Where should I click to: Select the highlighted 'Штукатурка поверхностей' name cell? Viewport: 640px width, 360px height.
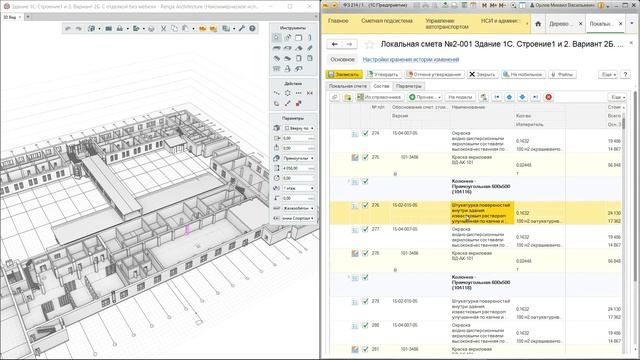482,213
